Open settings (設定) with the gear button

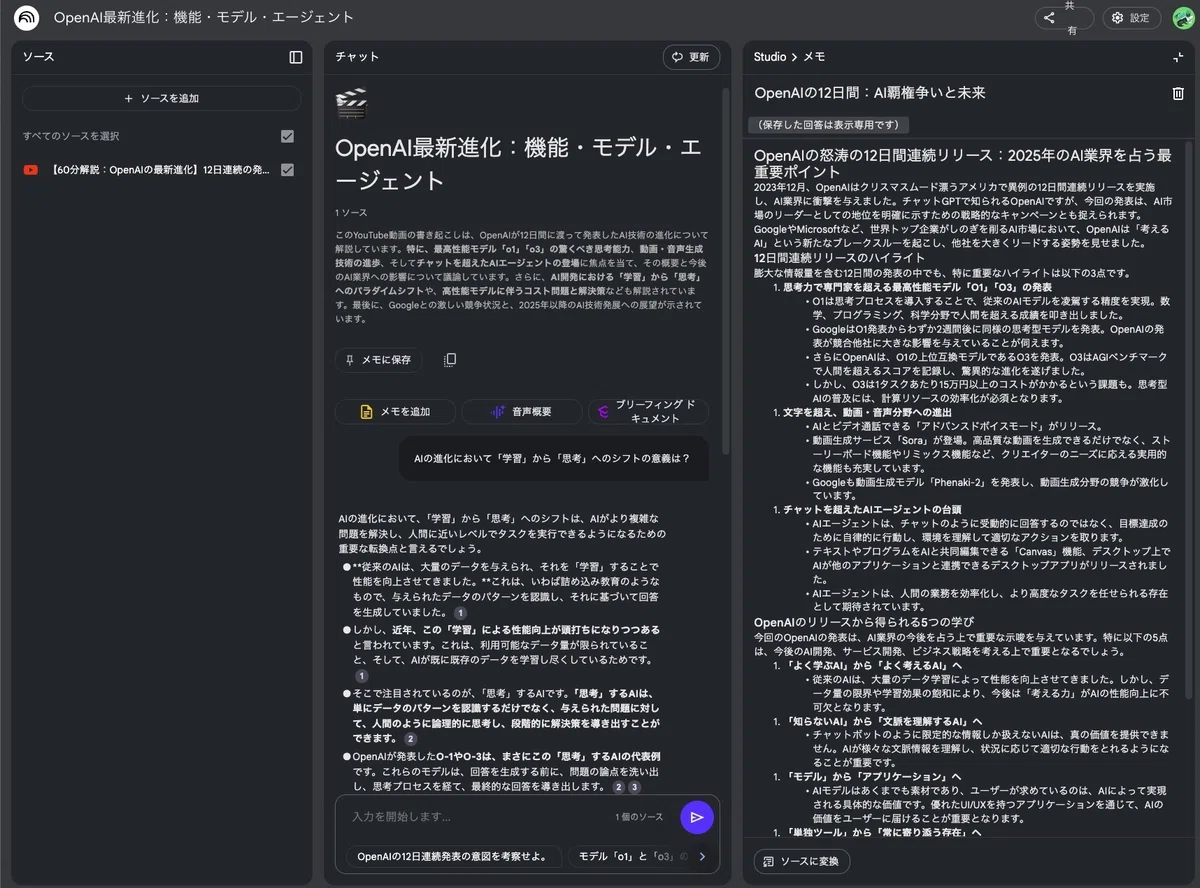pyautogui.click(x=1131, y=18)
